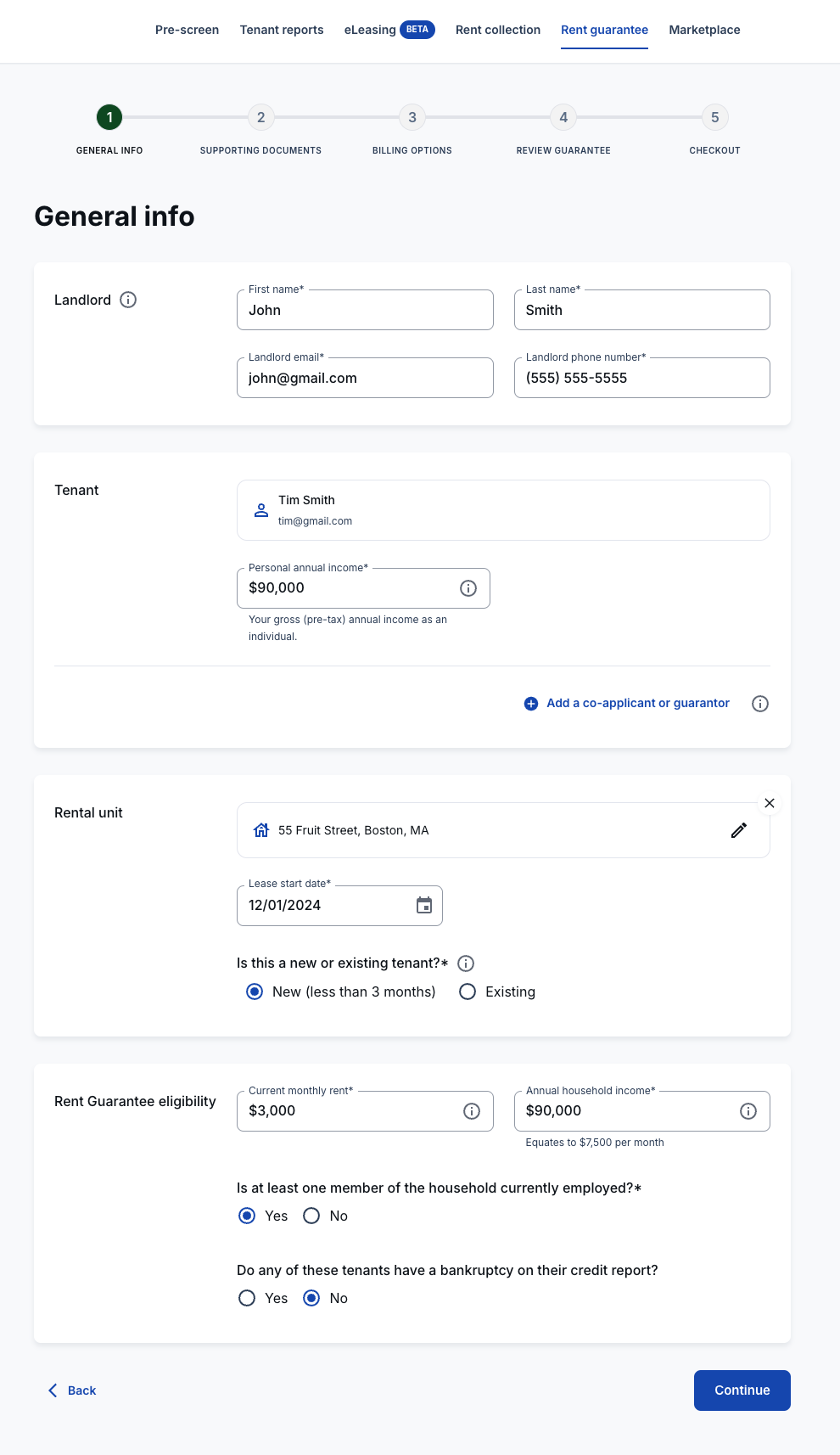Open the Tenant reports tab
Image resolution: width=840 pixels, height=1455 pixels.
[x=282, y=30]
